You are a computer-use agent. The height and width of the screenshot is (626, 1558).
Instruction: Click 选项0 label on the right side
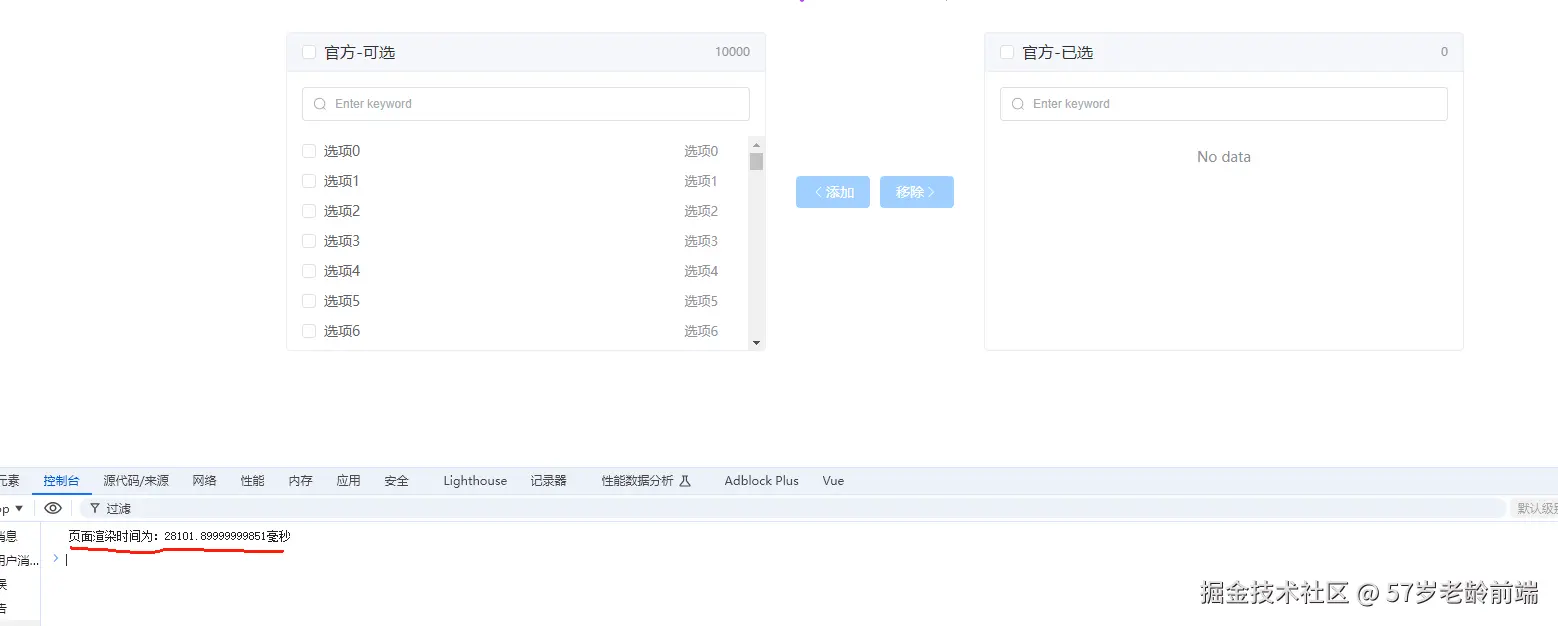click(701, 151)
